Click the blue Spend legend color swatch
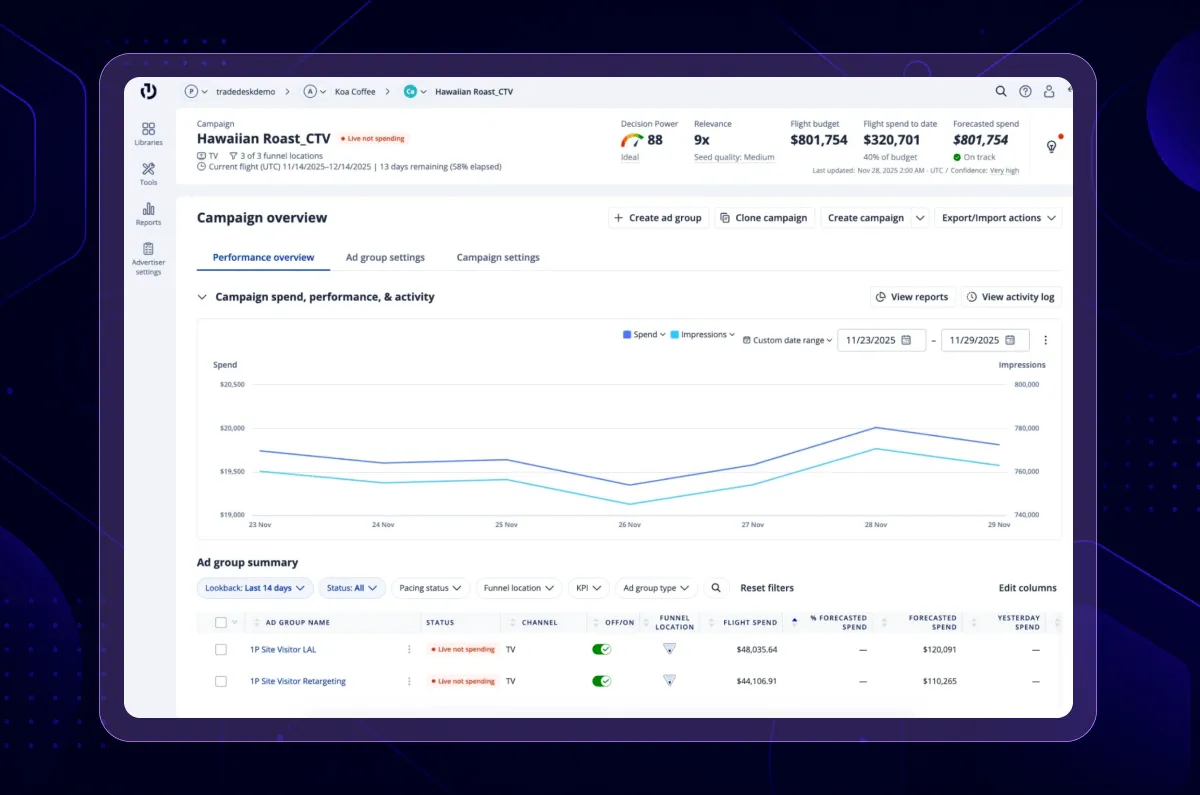1200x795 pixels. [627, 335]
